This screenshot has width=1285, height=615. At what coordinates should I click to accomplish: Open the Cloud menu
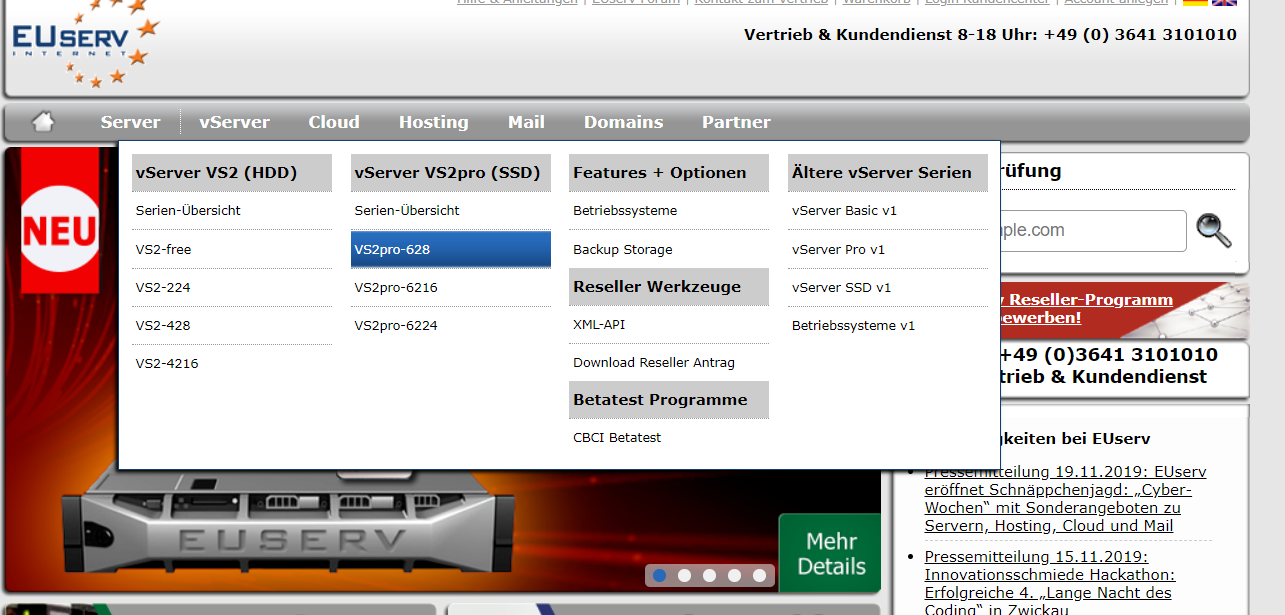[x=333, y=122]
